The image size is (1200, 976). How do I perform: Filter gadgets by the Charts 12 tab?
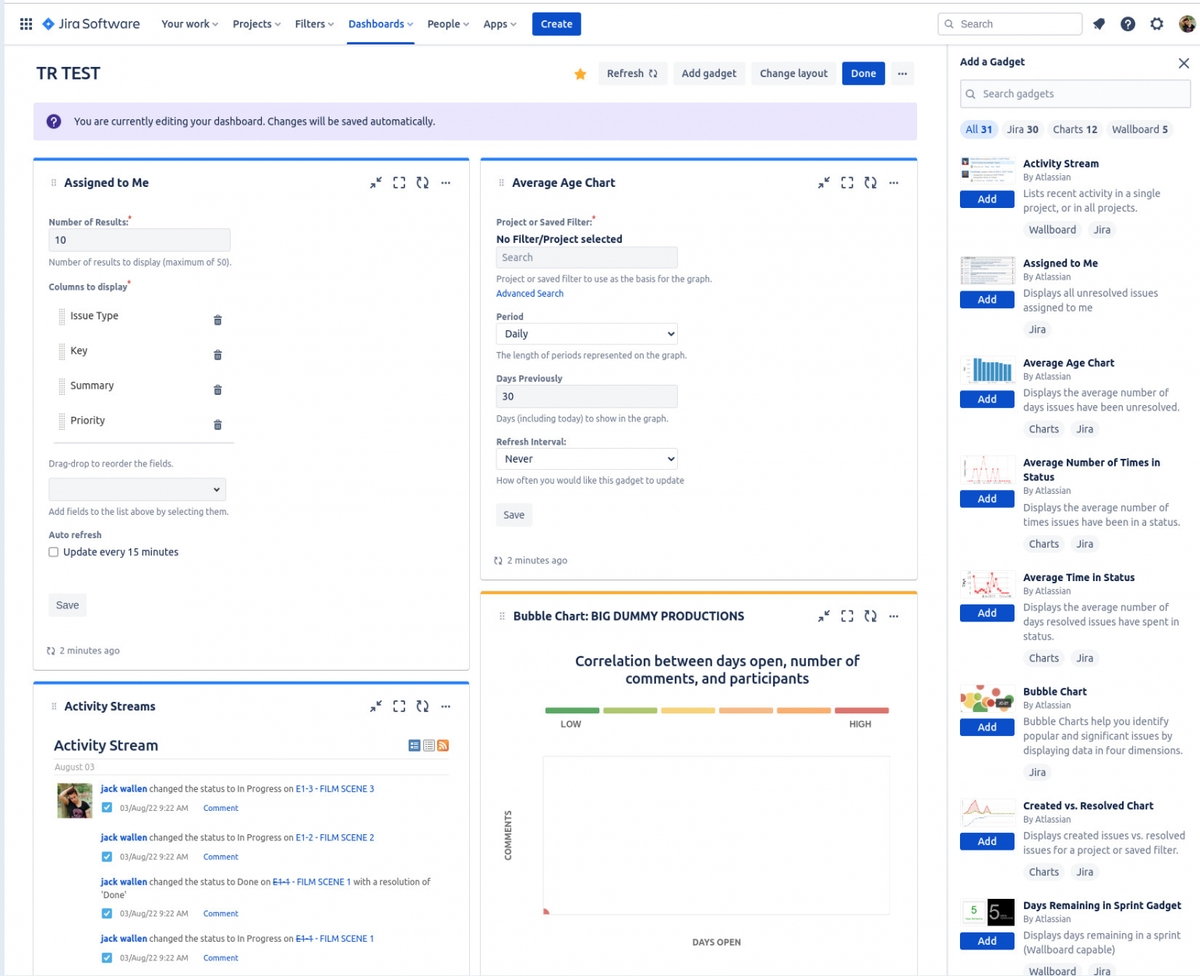1074,129
